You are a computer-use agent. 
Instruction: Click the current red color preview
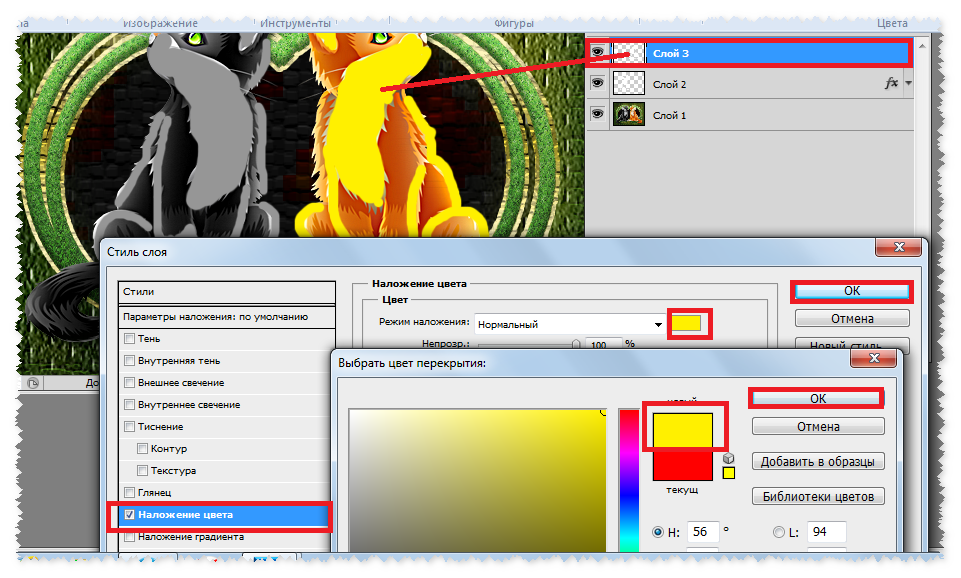click(683, 464)
